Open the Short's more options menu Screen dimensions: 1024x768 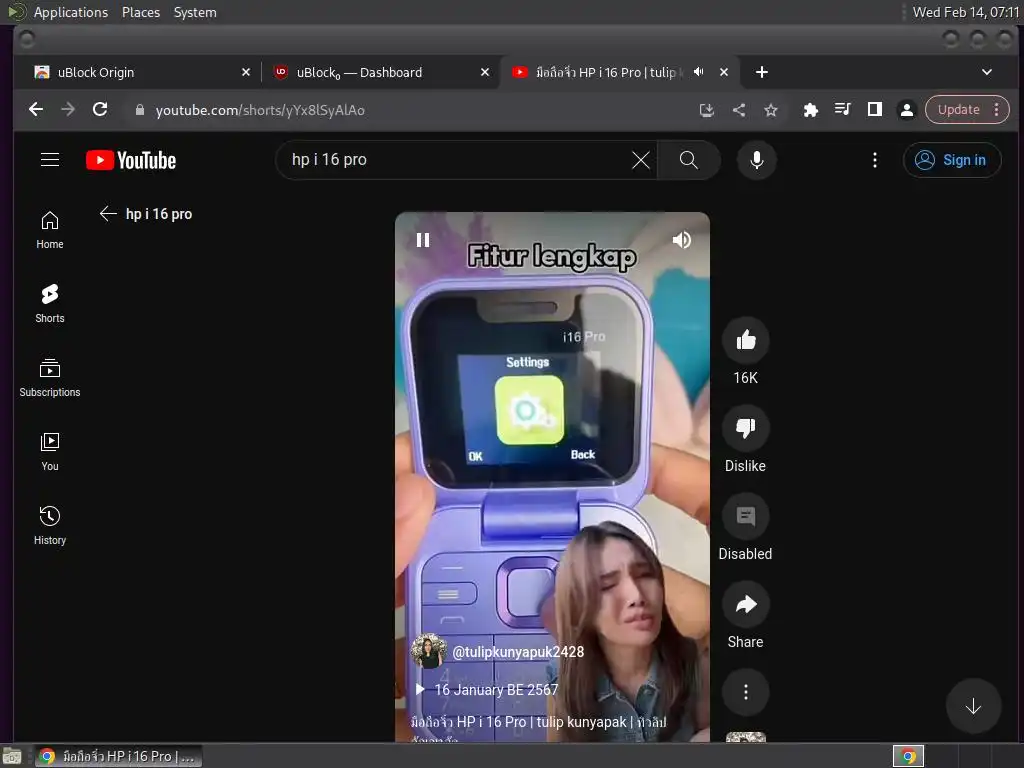coord(745,692)
